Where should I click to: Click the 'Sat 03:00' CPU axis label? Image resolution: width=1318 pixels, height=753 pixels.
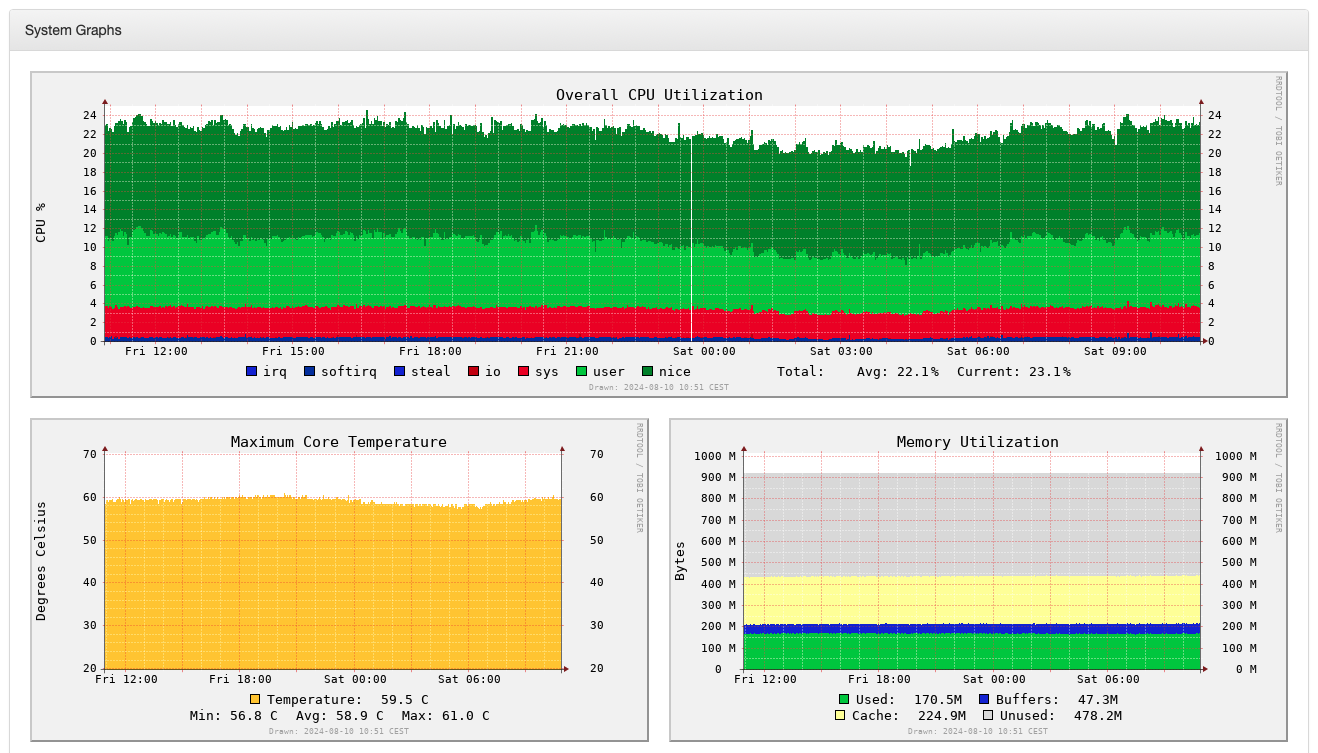841,351
